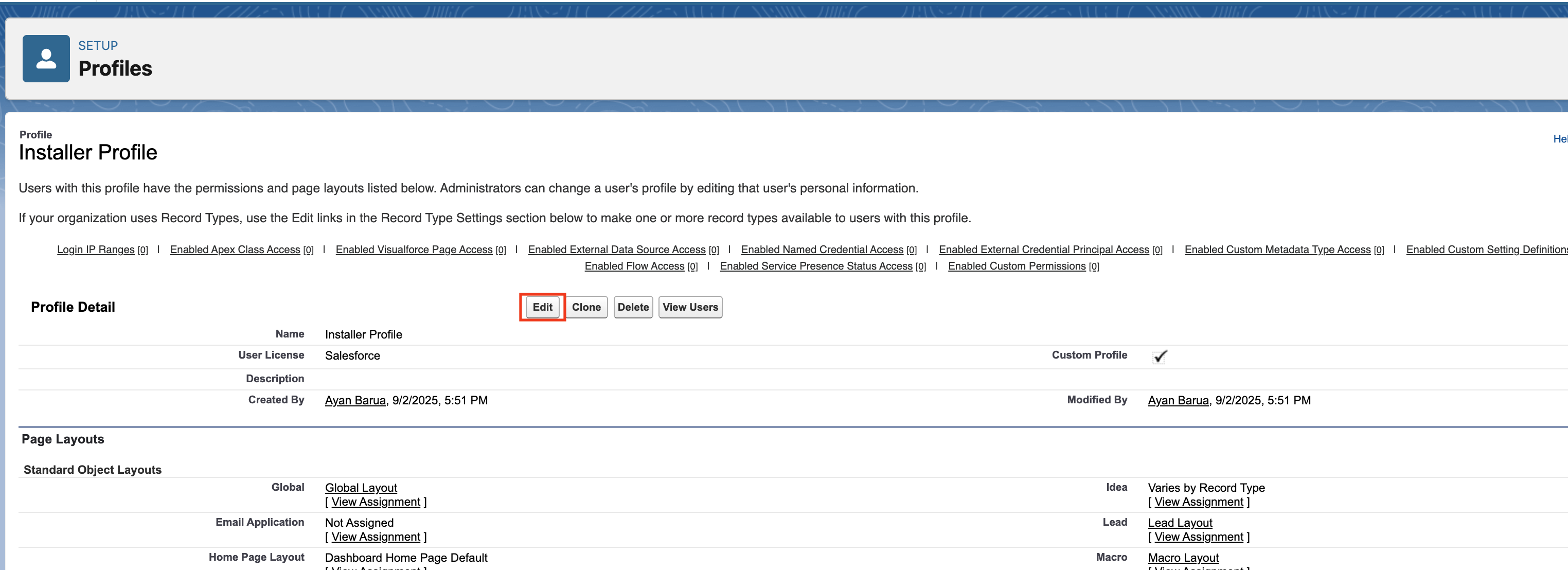This screenshot has width=1568, height=570.
Task: Open Enabled Apex Class Access
Action: click(x=236, y=249)
